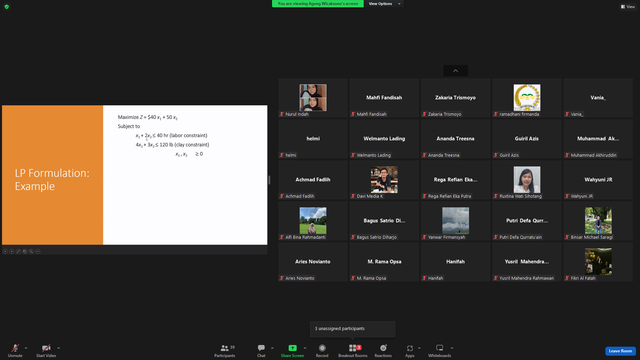Open Breakout Rooms
The height and width of the screenshot is (360, 640).
353,350
